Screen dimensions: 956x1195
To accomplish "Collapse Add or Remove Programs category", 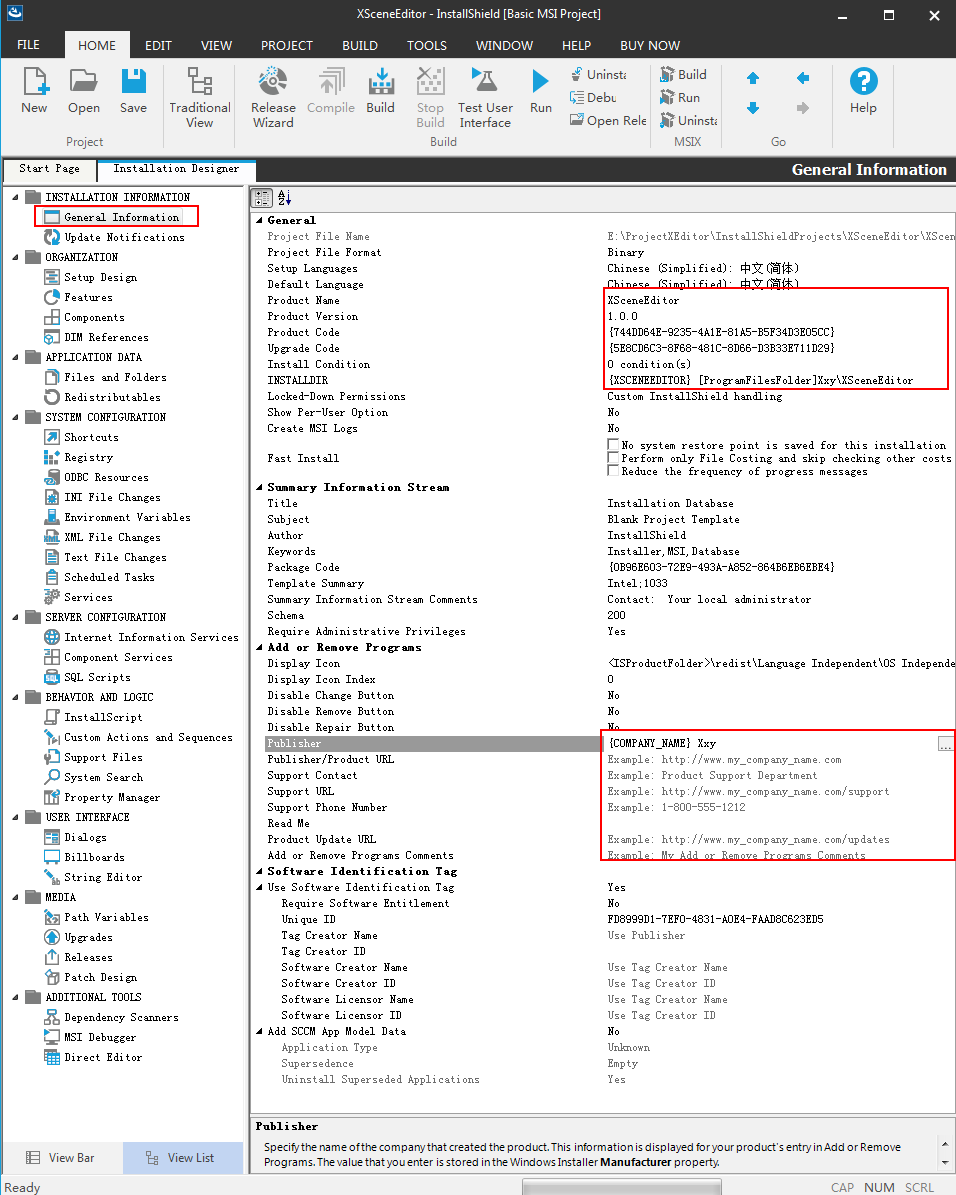I will (x=259, y=648).
